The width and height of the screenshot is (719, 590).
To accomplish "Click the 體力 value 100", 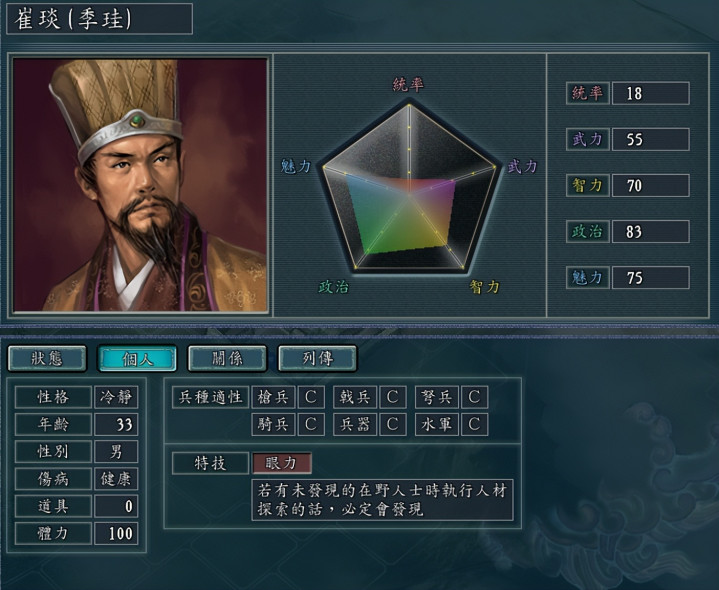I will 116,534.
